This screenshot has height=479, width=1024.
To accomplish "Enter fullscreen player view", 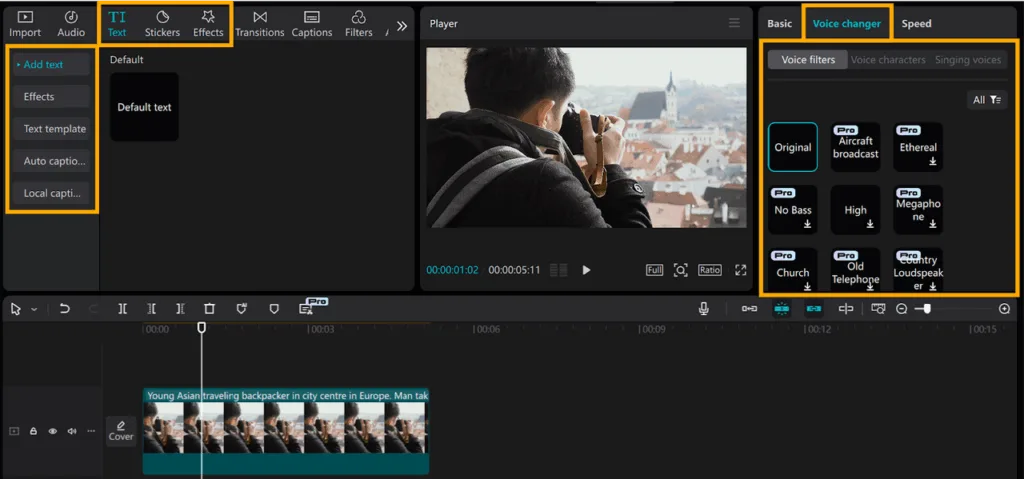I will 741,270.
